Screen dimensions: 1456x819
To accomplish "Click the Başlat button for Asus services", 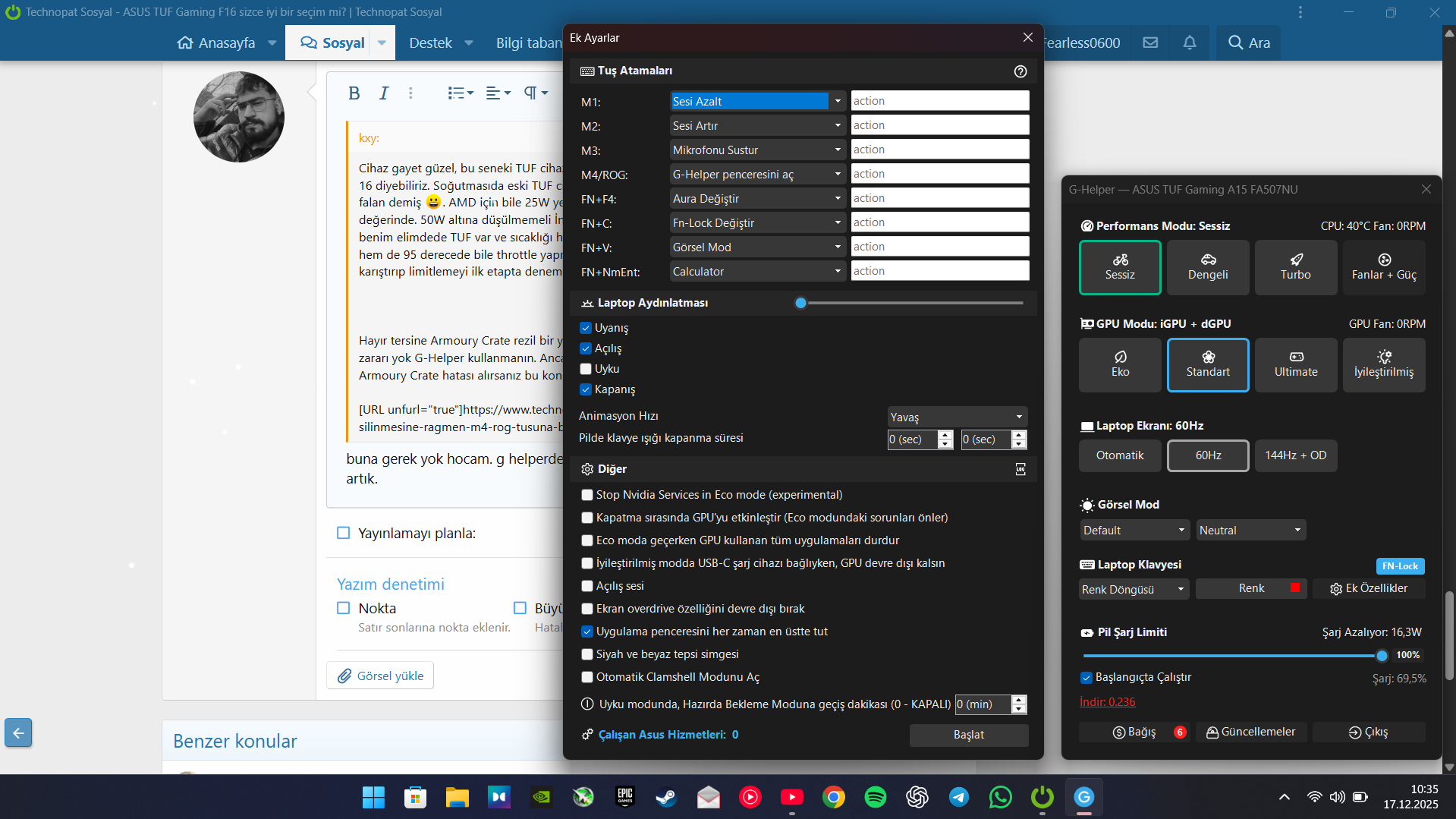I will click(969, 735).
